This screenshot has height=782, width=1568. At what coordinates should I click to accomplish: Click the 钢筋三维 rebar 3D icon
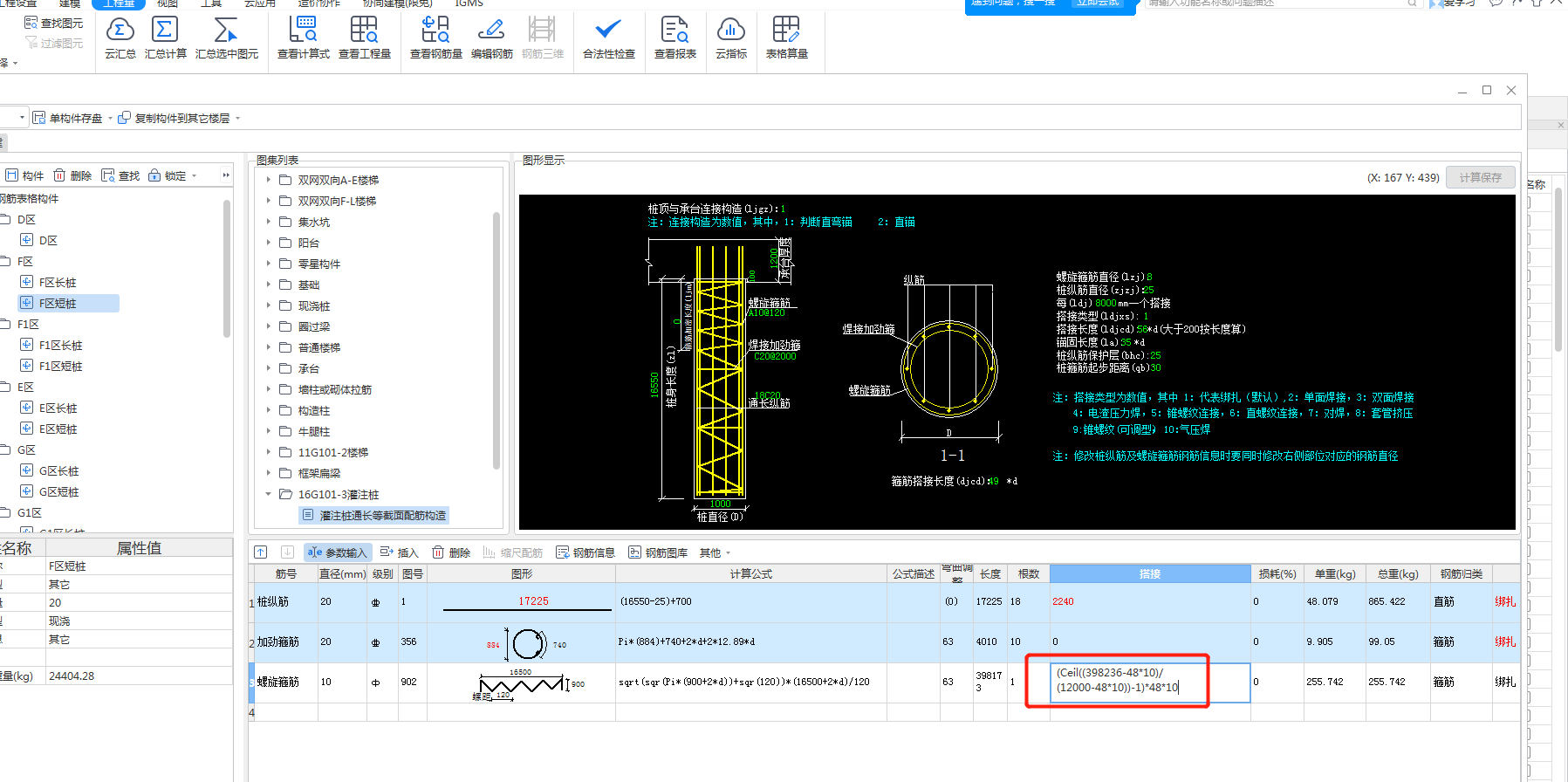[542, 38]
